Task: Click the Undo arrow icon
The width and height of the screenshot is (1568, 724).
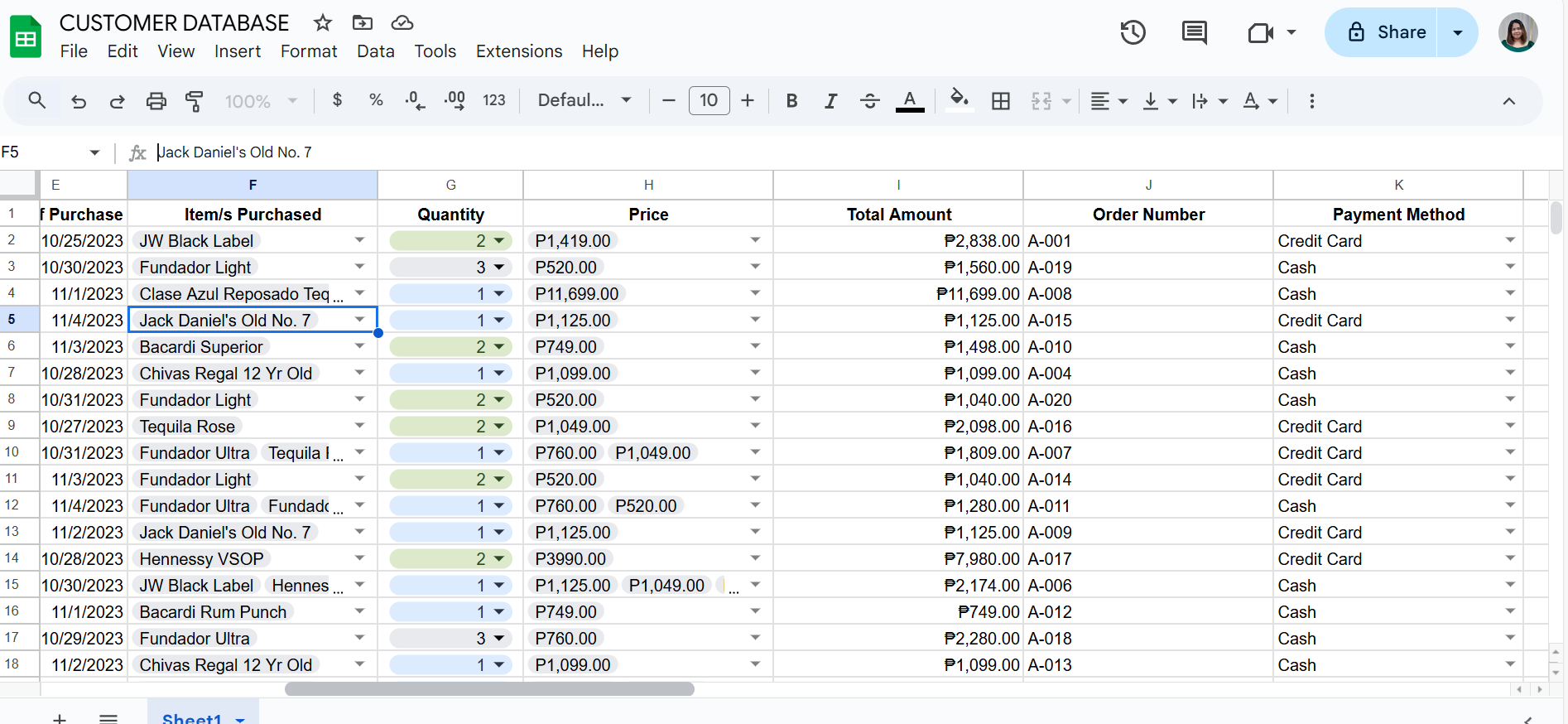Action: point(79,101)
